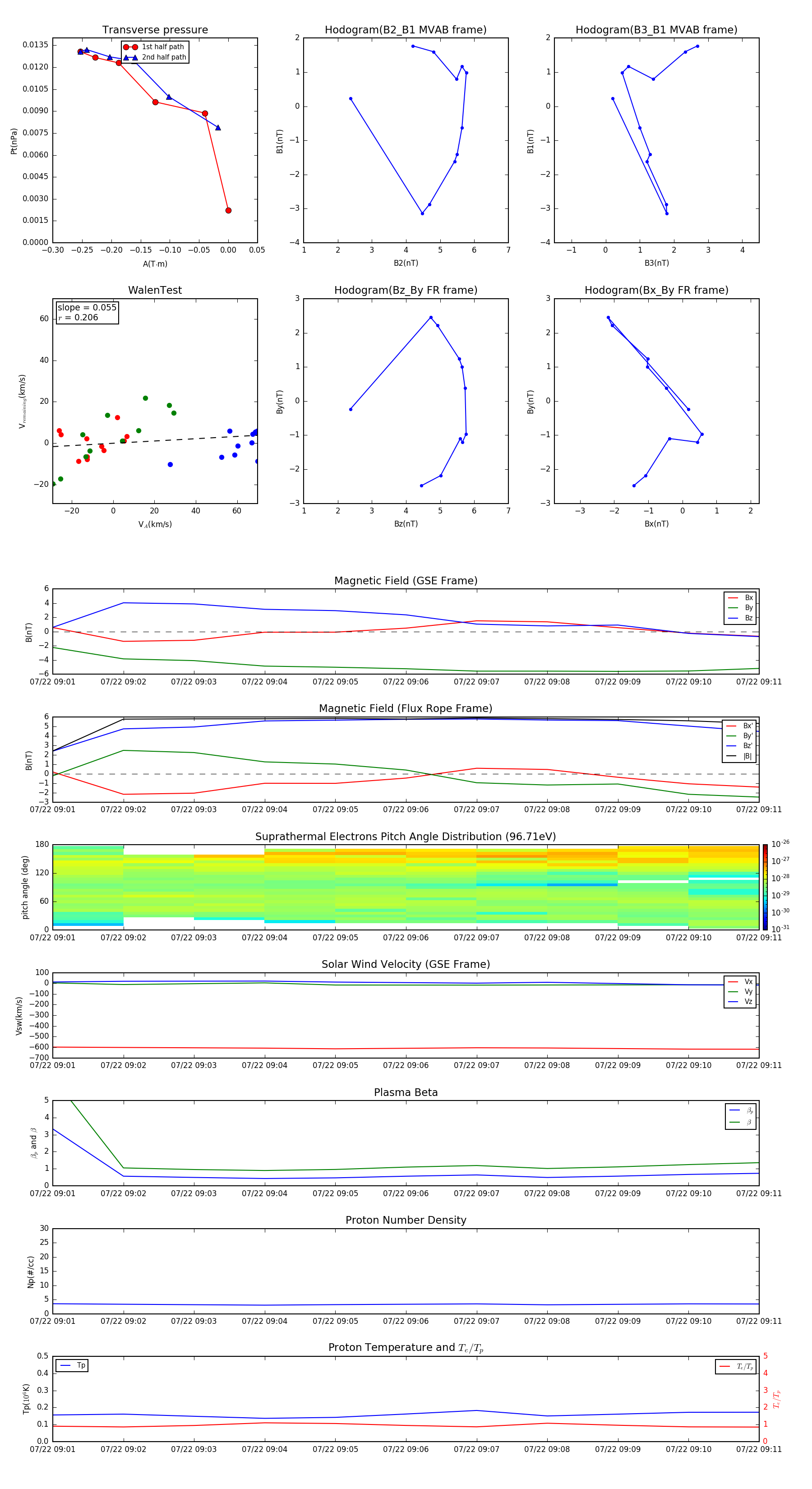Click the '10^-31' color bar label
The width and height of the screenshot is (812, 1489).
[x=780, y=929]
